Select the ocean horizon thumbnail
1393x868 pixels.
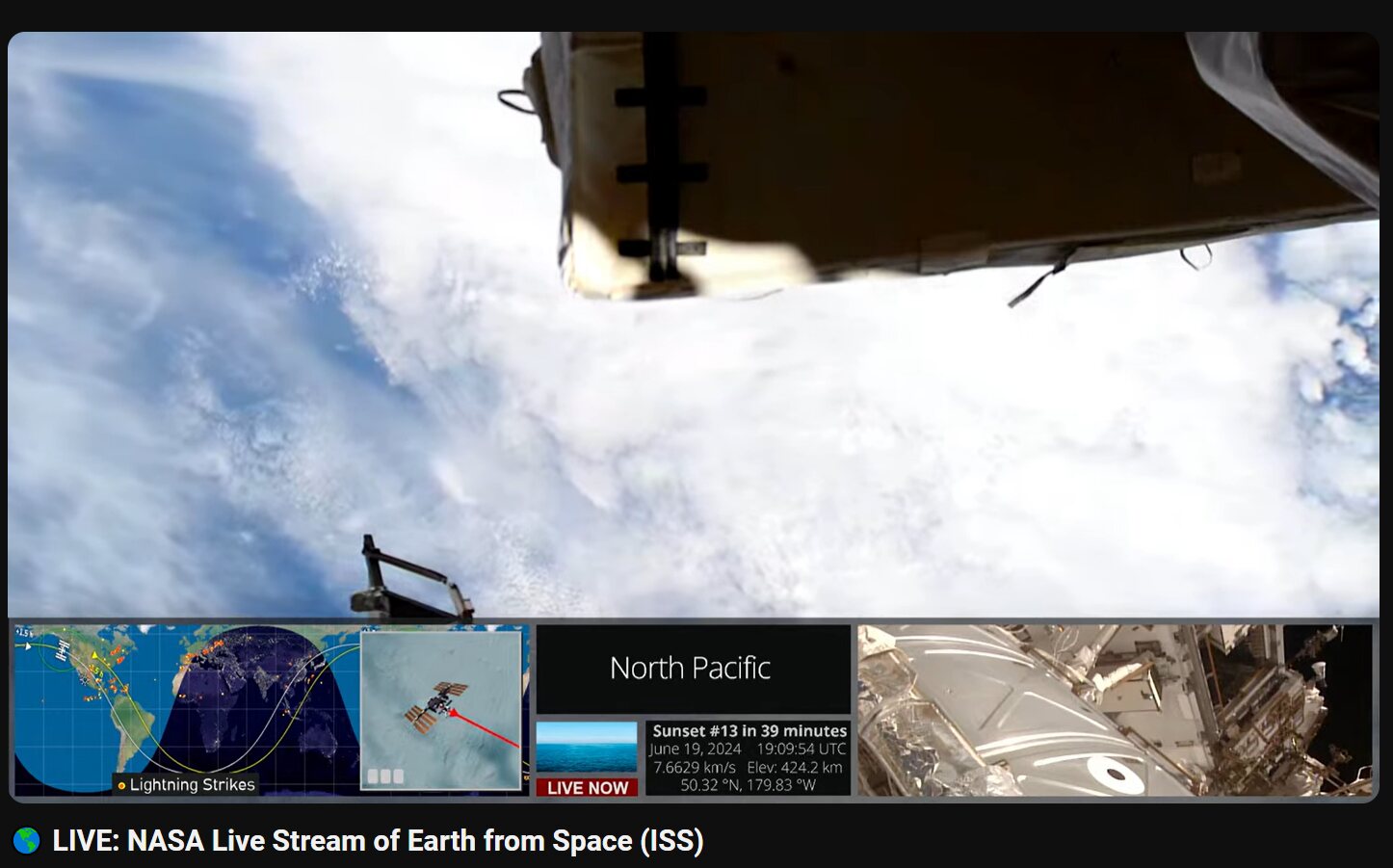pyautogui.click(x=587, y=749)
